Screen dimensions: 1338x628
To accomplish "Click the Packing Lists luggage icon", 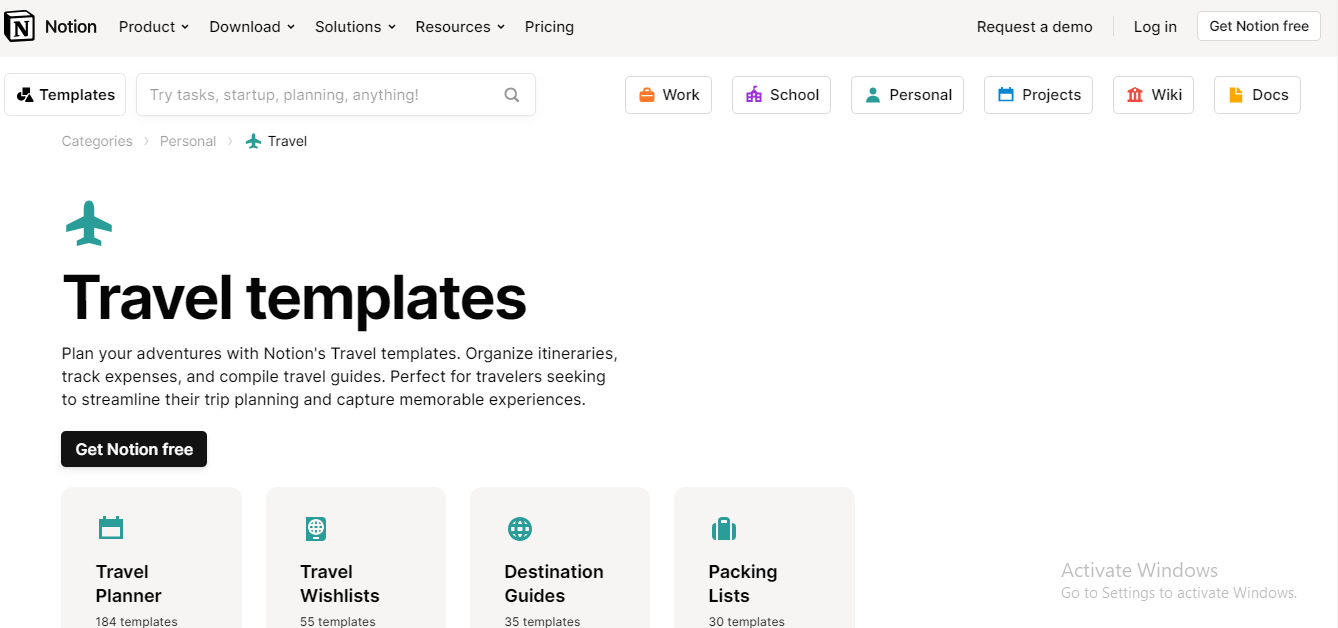I will click(723, 528).
